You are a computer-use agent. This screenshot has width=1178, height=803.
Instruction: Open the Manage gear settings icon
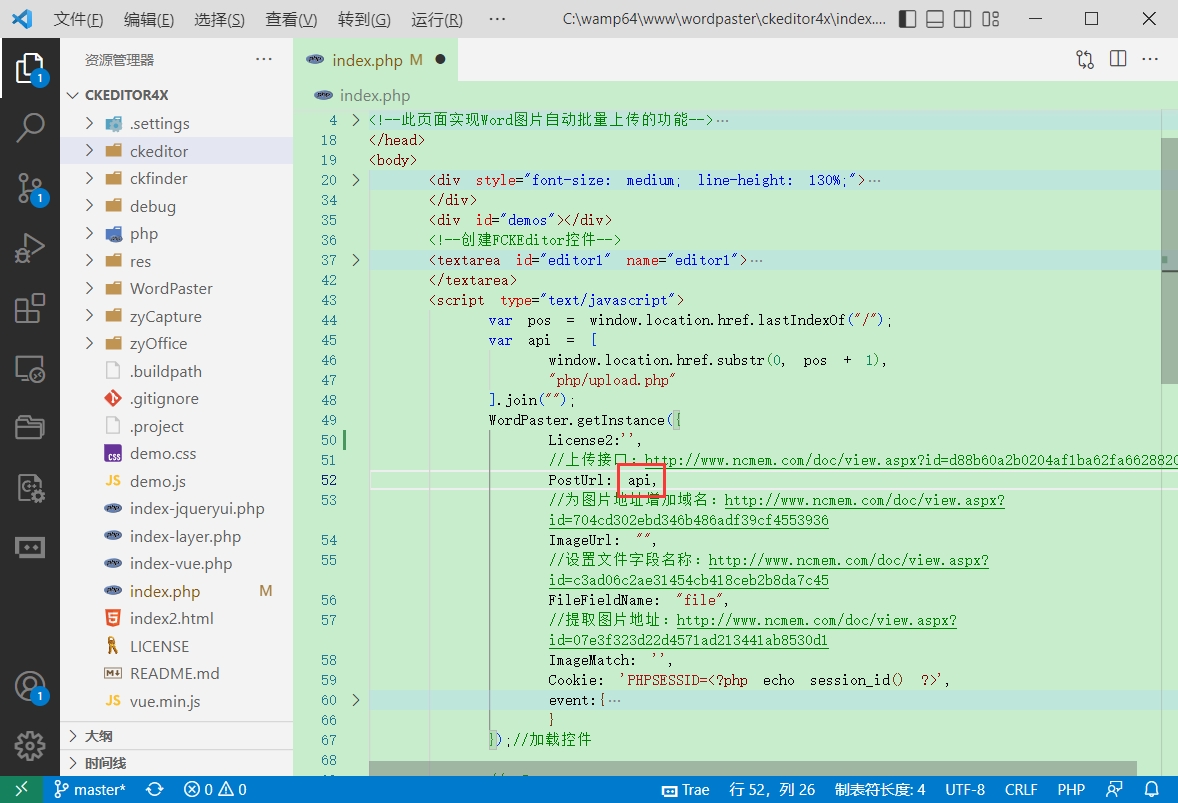(x=30, y=745)
